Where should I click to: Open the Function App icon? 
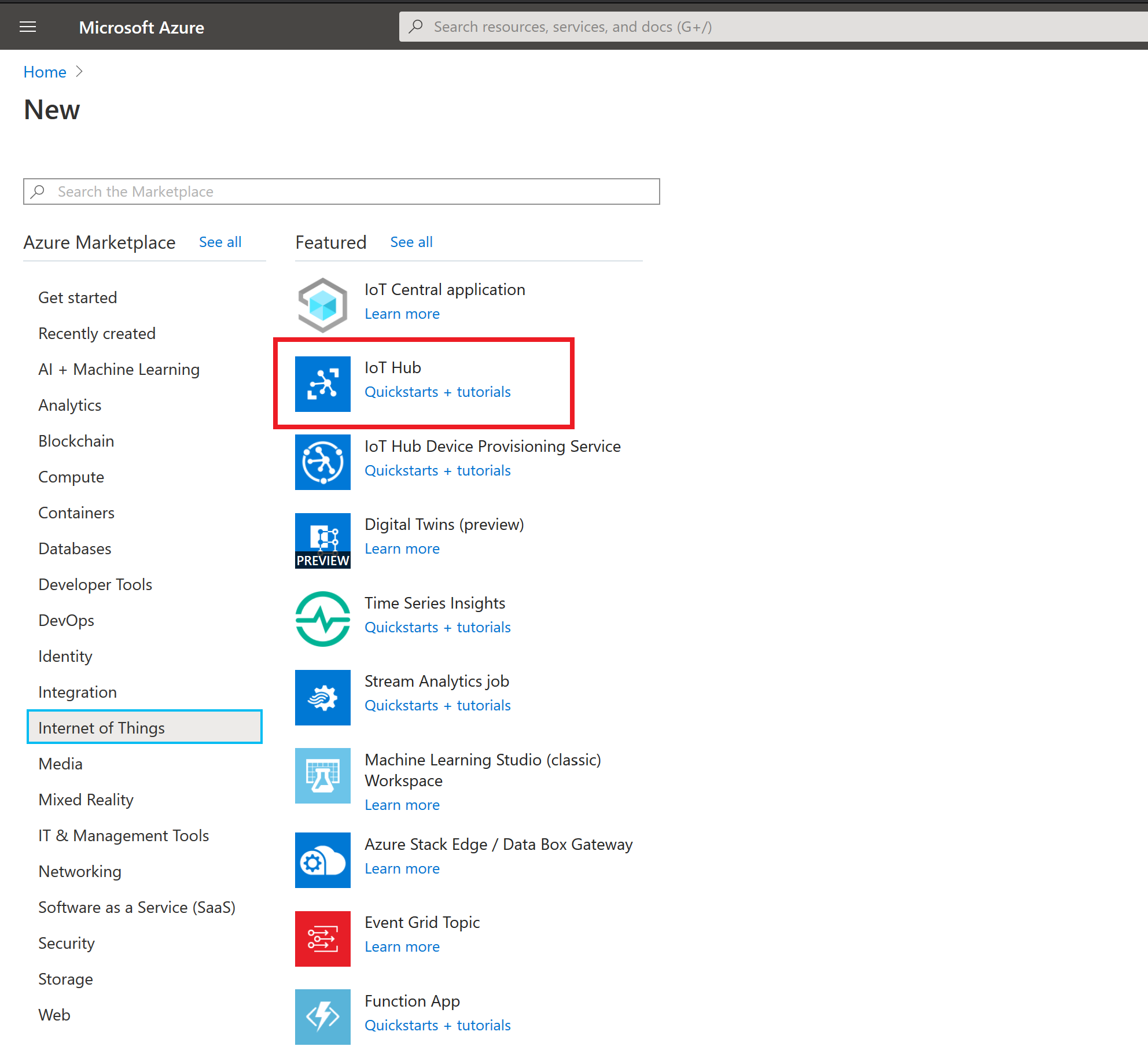pyautogui.click(x=322, y=1016)
